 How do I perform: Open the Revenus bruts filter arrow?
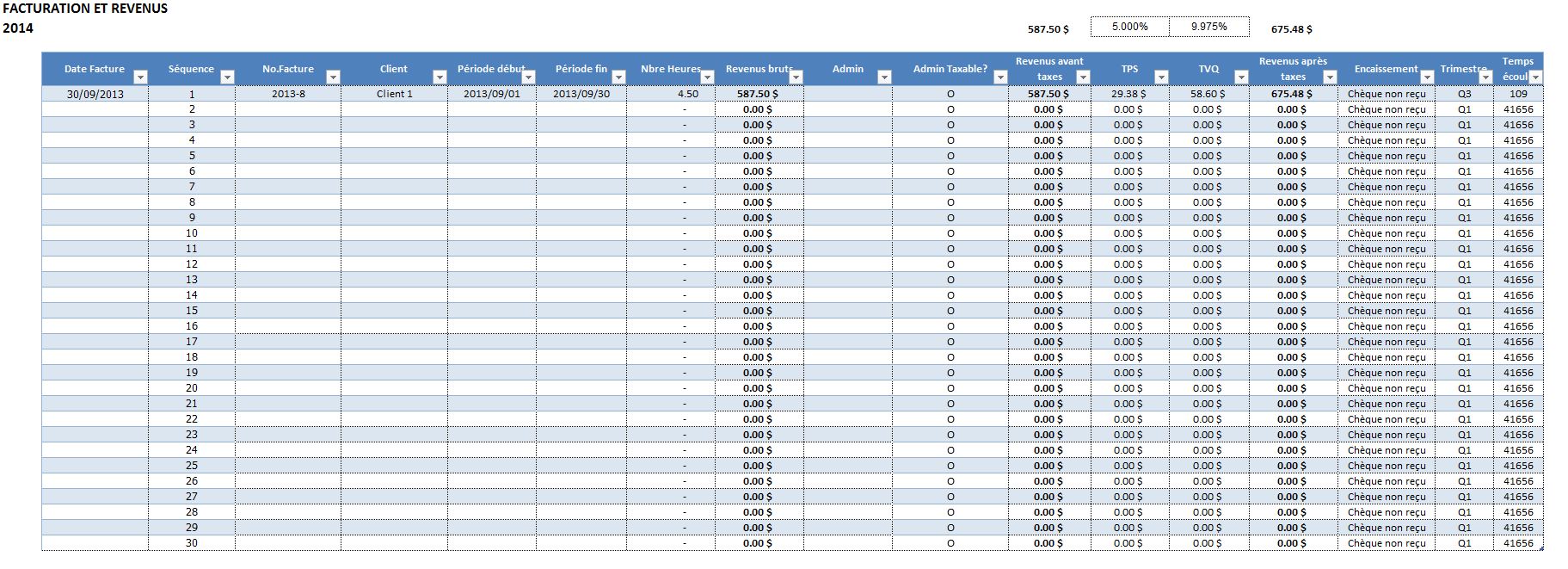(x=796, y=77)
